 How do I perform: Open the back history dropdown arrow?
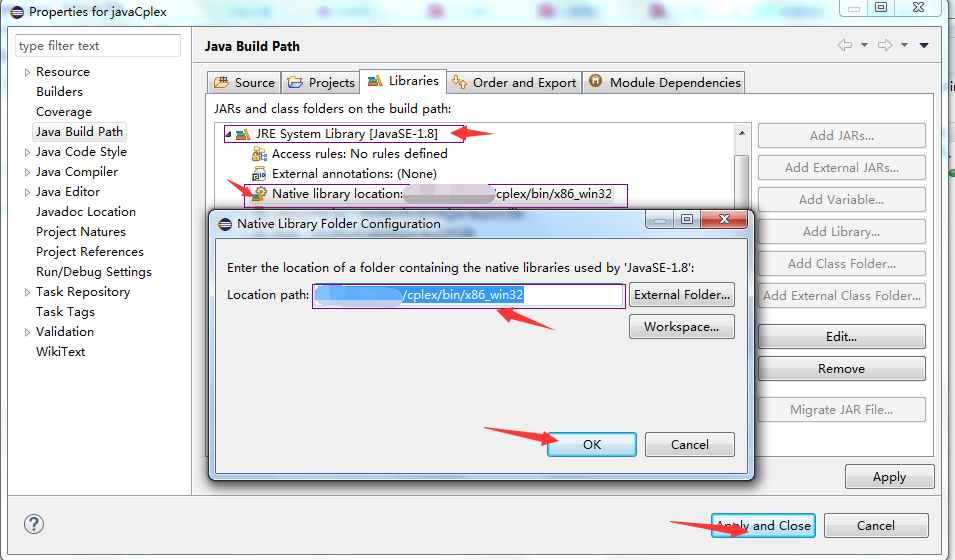click(x=864, y=45)
